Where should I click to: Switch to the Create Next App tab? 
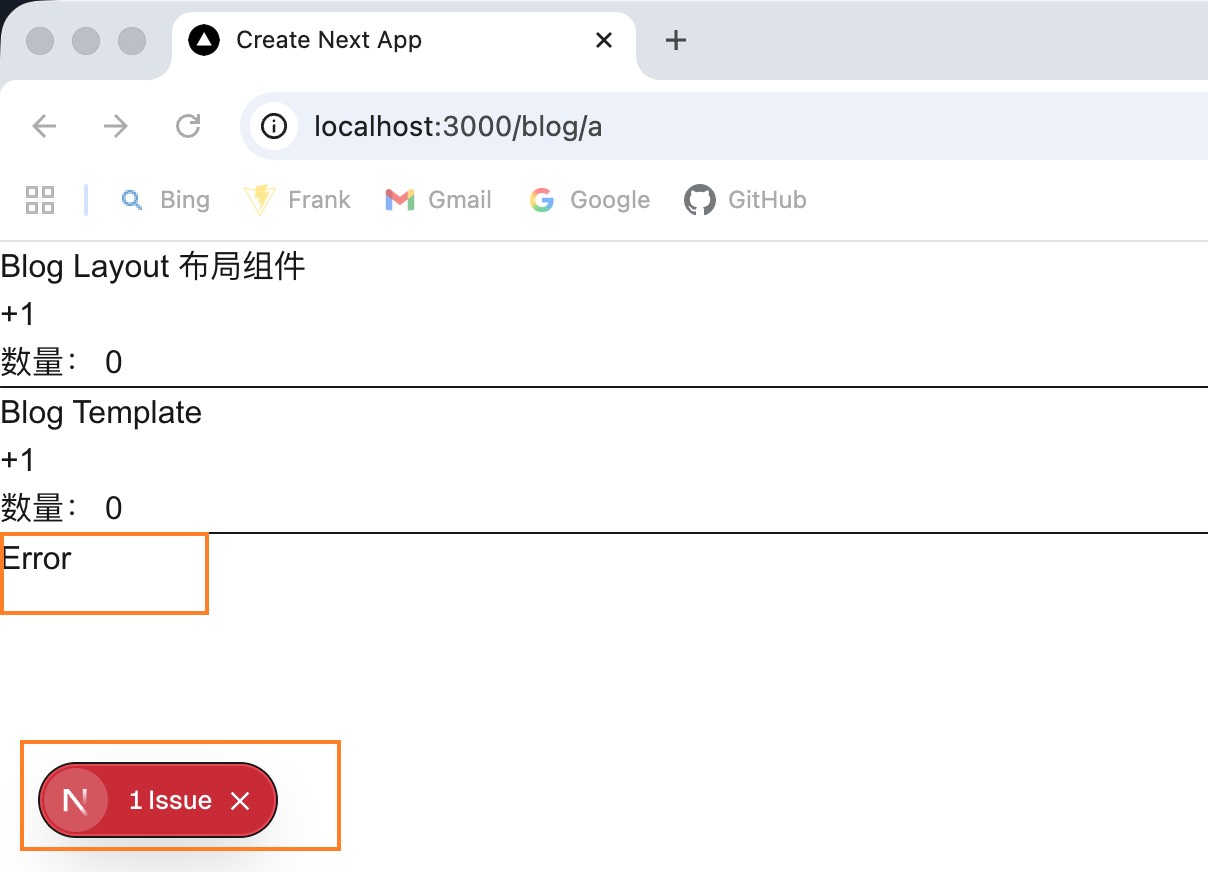pyautogui.click(x=328, y=40)
